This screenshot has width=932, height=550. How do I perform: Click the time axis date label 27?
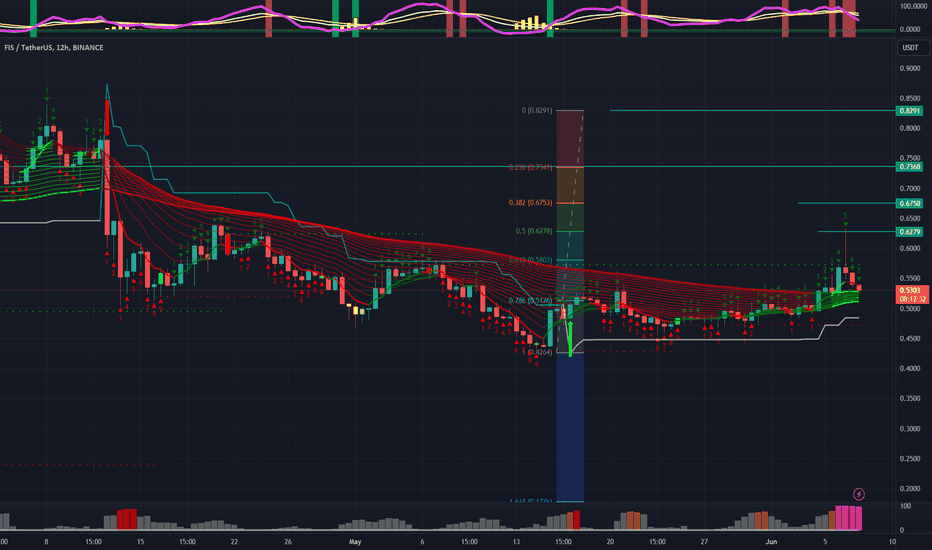pyautogui.click(x=704, y=542)
